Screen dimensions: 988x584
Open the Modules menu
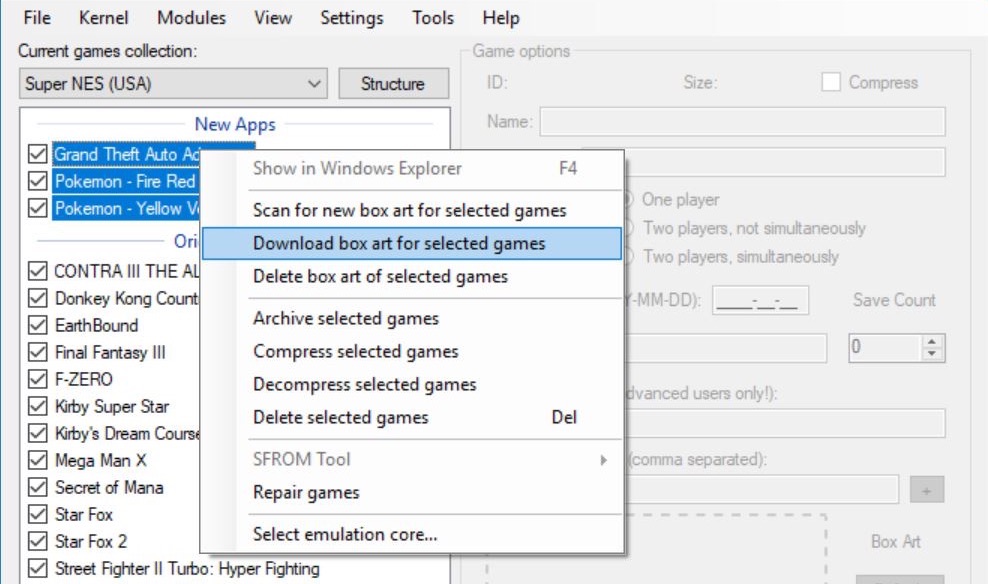tap(192, 18)
